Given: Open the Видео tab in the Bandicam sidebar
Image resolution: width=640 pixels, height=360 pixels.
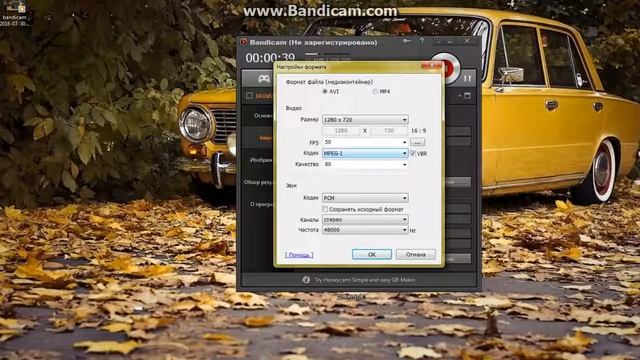Looking at the screenshot, I should point(258,138).
